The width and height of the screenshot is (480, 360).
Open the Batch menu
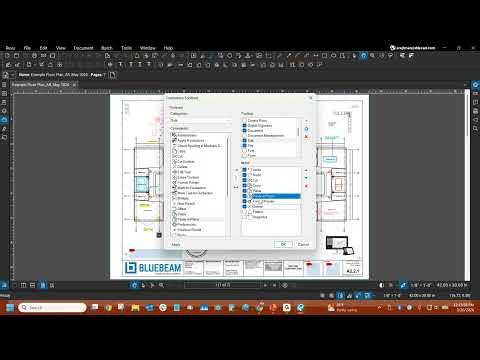[107, 48]
